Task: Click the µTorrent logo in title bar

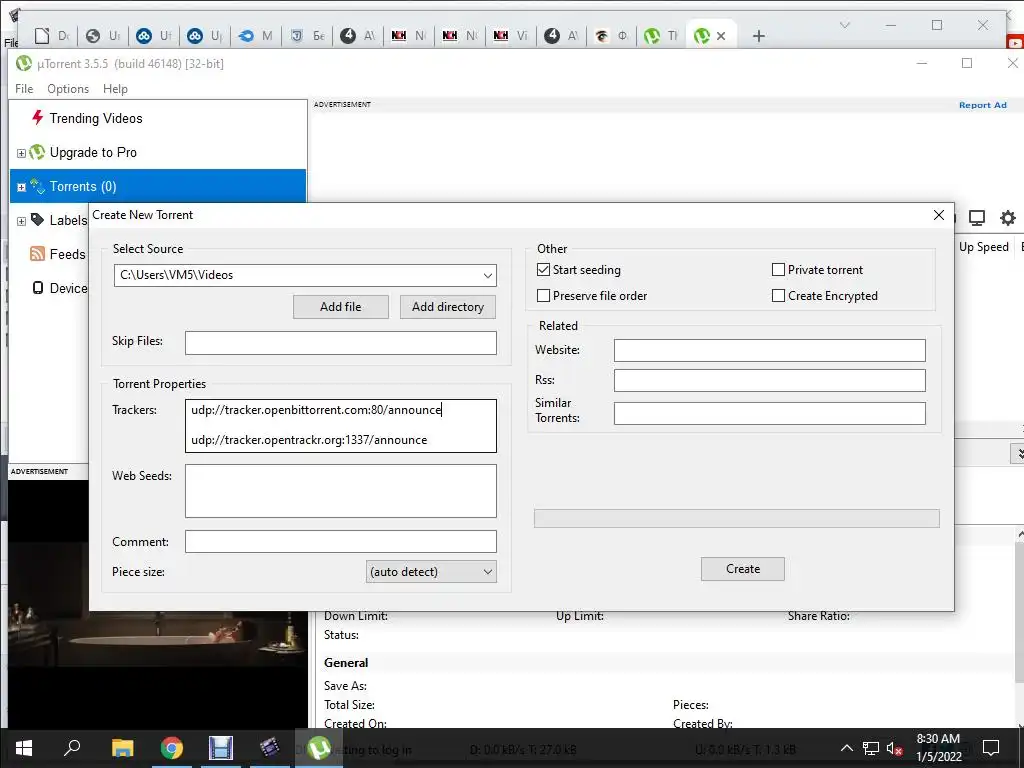Action: 24,63
